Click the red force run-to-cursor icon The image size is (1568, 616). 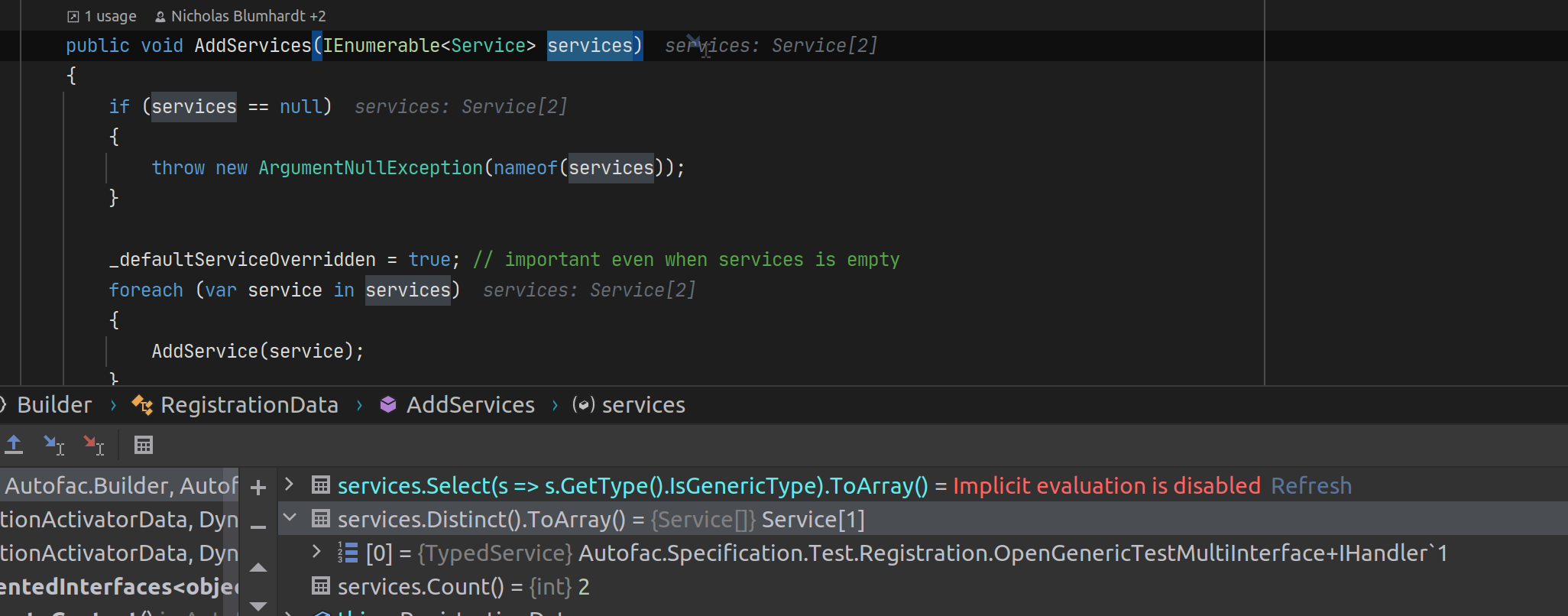tap(93, 445)
